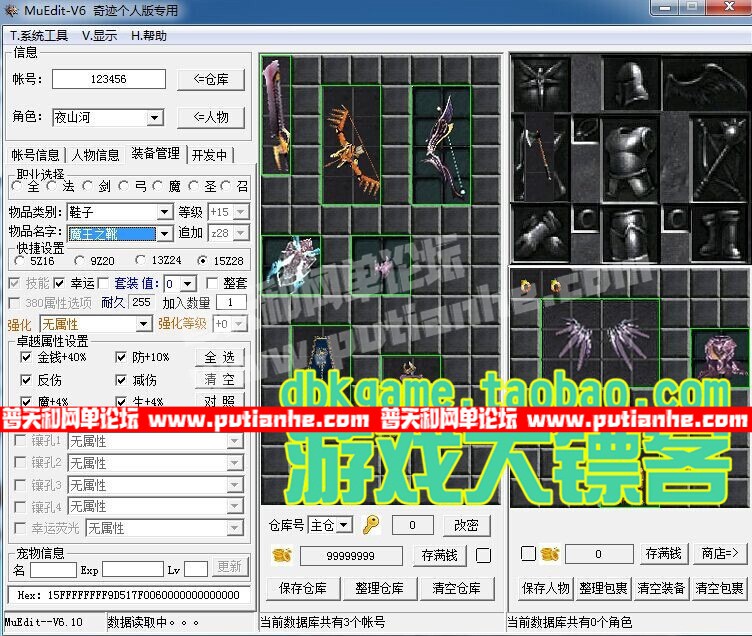This screenshot has width=752, height=636.
Task: Select the small purple item in warehouse grid
Action: [x=381, y=264]
